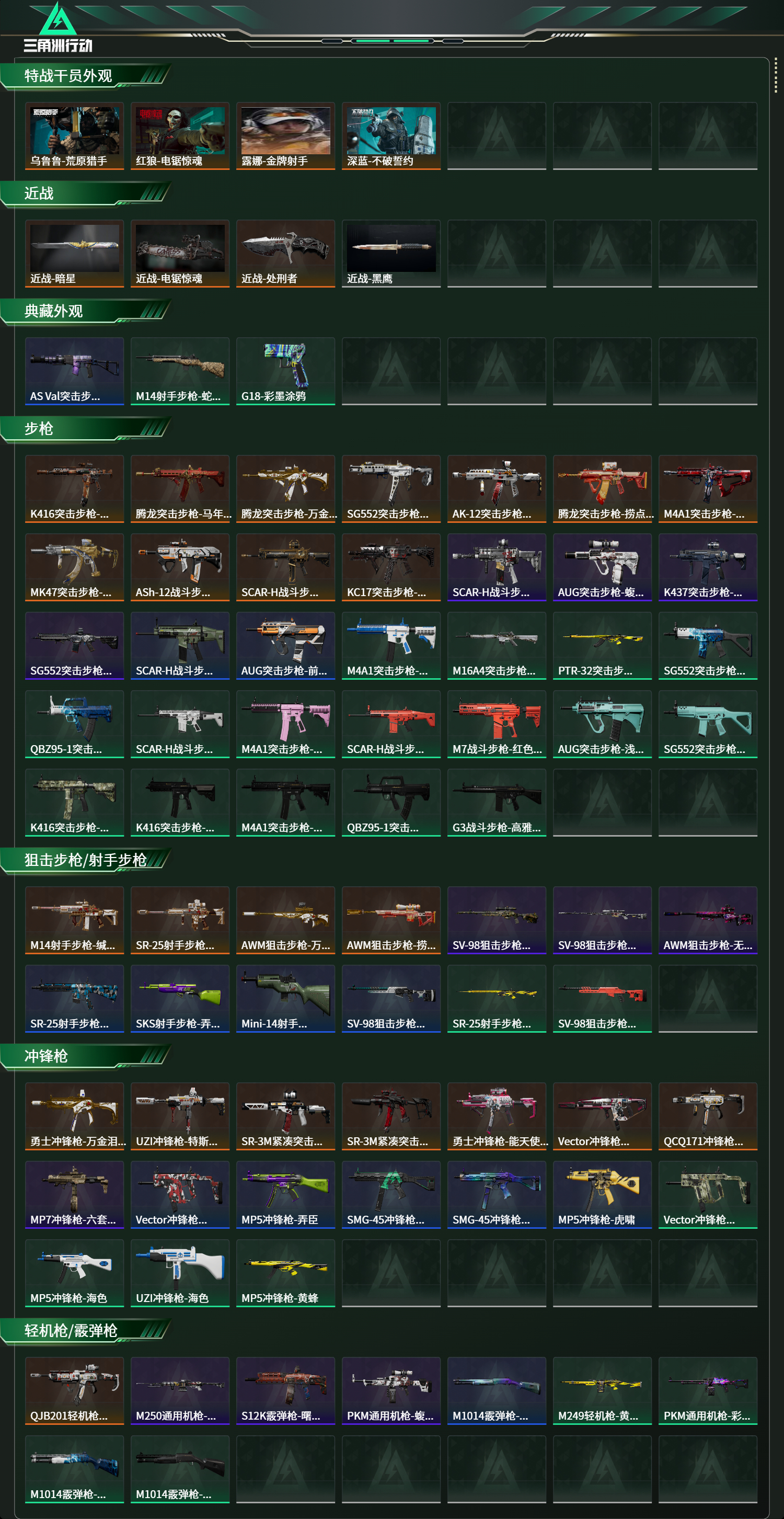This screenshot has width=784, height=1519.
Task: Choose the M7战斗步枪-红色 weapon icon
Action: click(x=497, y=724)
